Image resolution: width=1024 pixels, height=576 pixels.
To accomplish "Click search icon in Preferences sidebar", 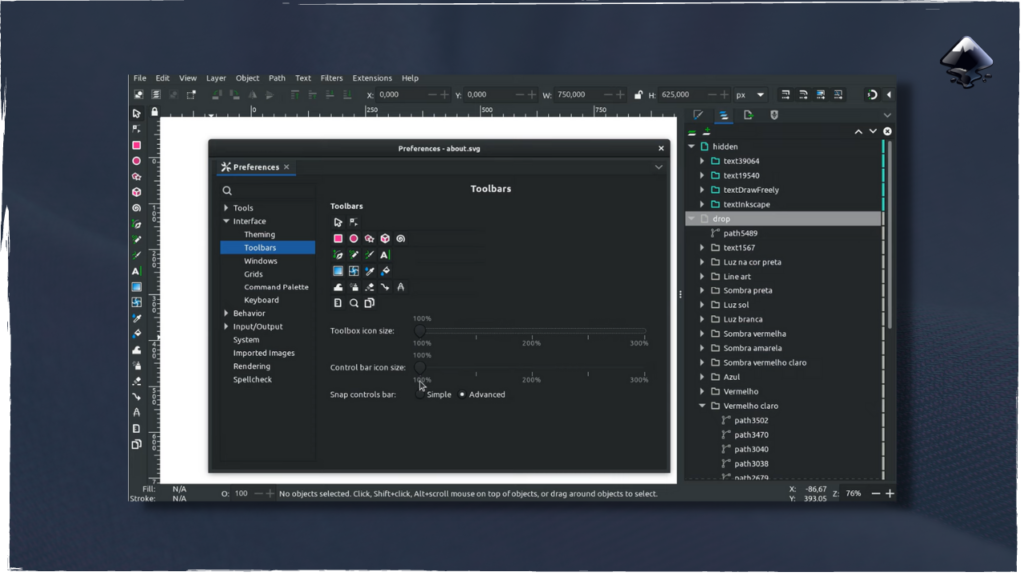I will coord(227,191).
